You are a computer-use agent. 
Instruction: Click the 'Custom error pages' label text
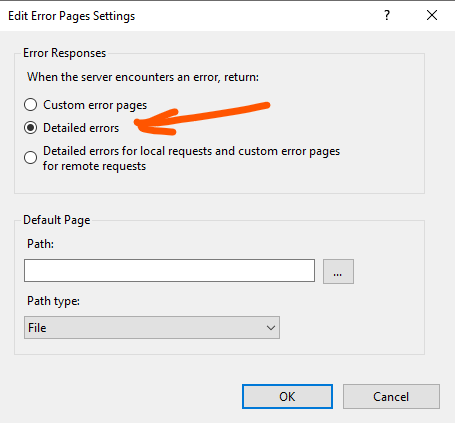click(95, 105)
